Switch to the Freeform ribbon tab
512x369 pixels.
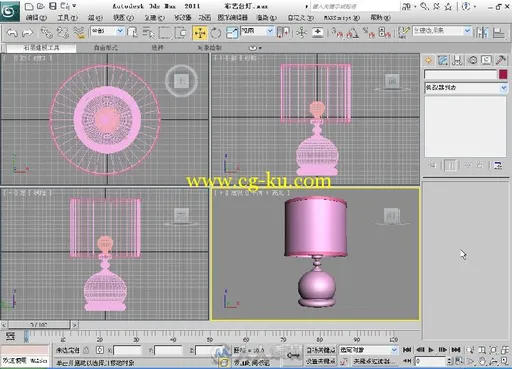pyautogui.click(x=106, y=48)
